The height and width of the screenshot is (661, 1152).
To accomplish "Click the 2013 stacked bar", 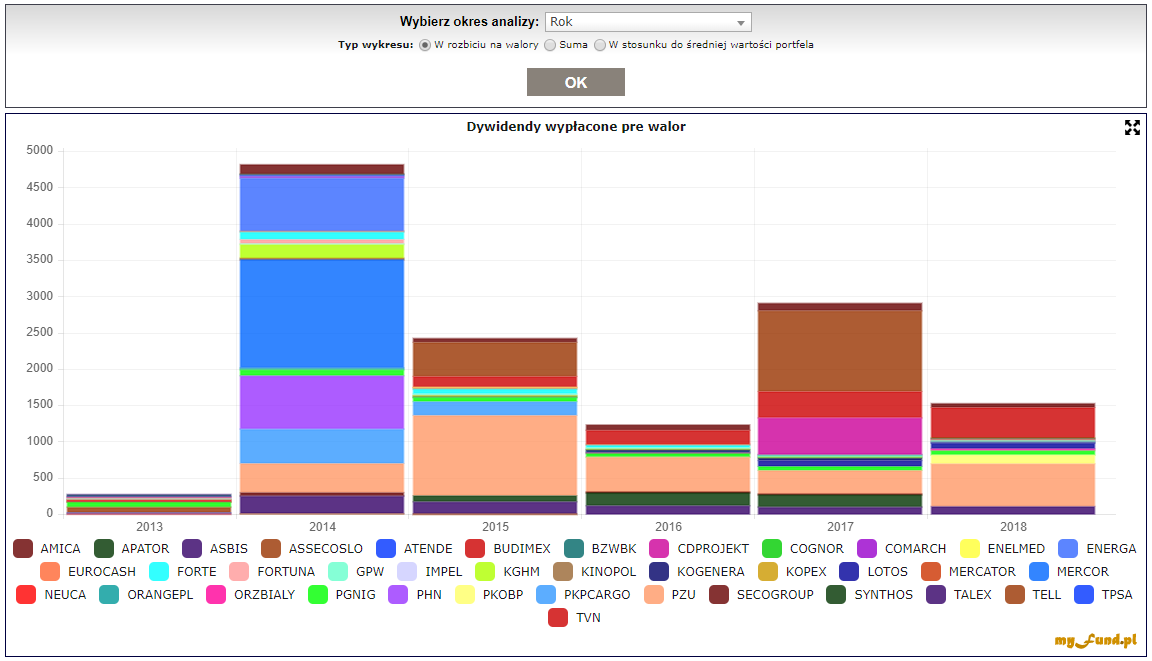I will click(x=149, y=504).
